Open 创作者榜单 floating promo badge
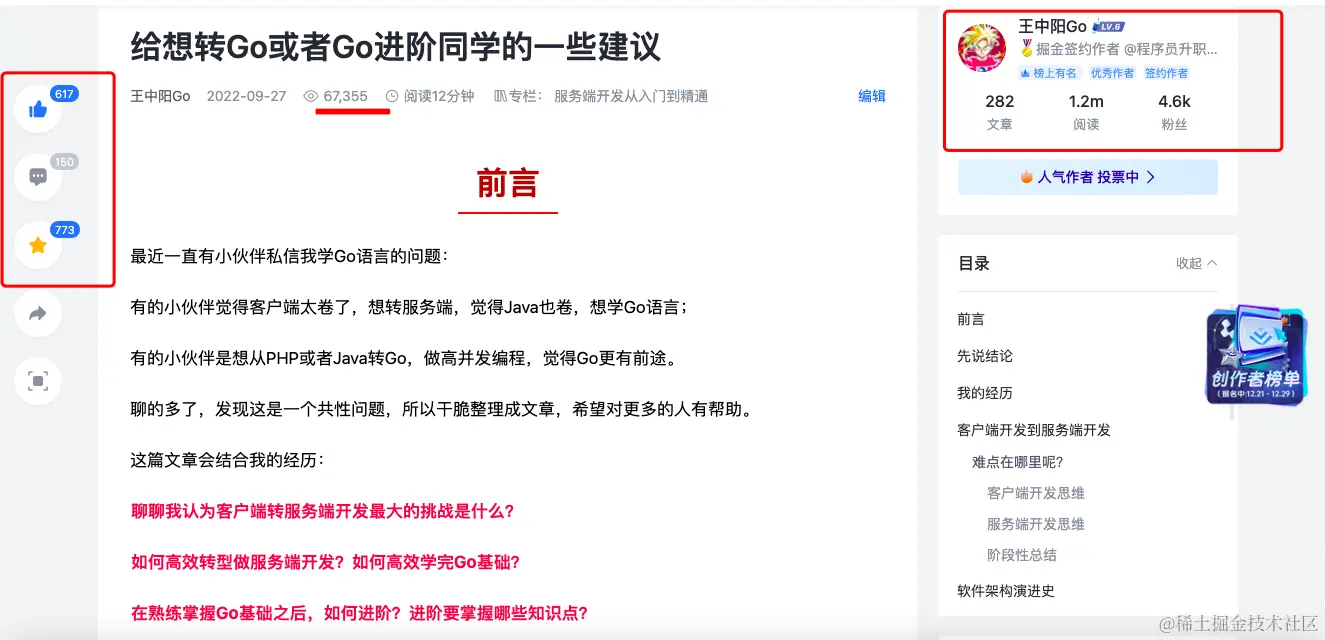Viewport: 1325px width, 640px height. click(x=1257, y=355)
